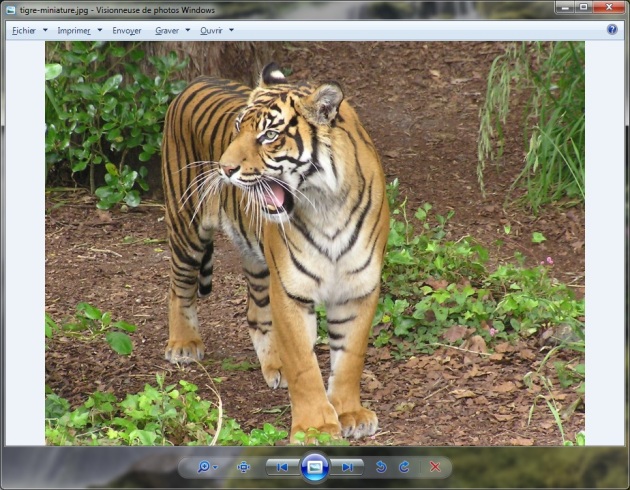
Task: Rotate the photo clockwise
Action: point(404,467)
